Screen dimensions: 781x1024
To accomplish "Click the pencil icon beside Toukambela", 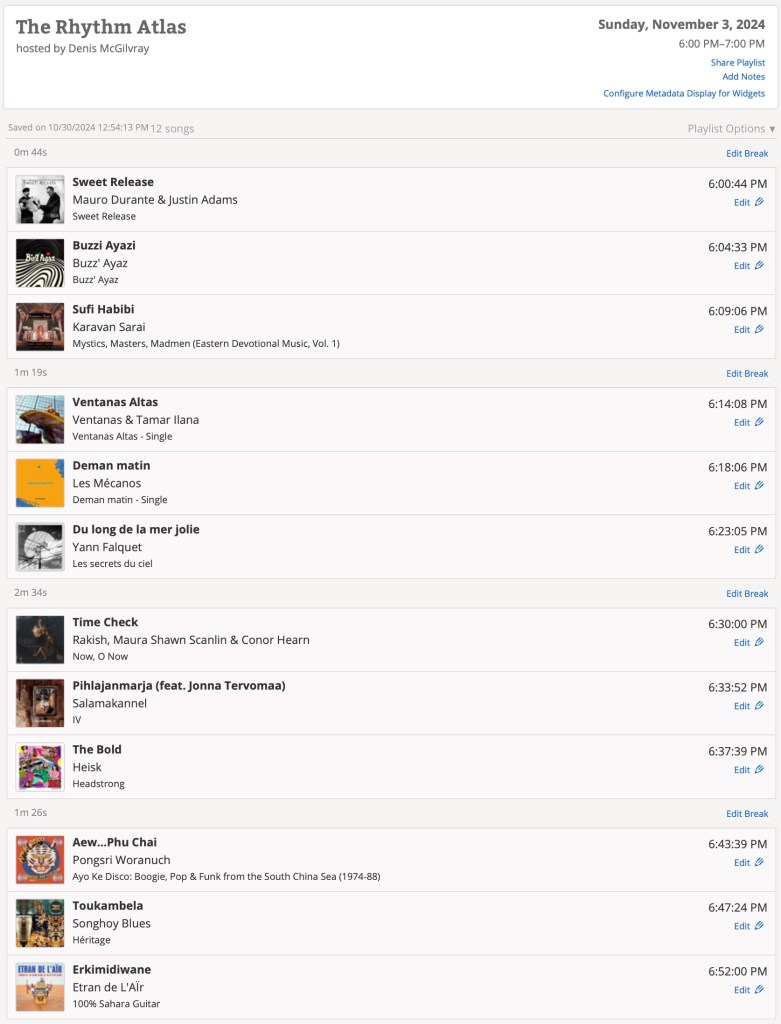I will click(x=759, y=926).
